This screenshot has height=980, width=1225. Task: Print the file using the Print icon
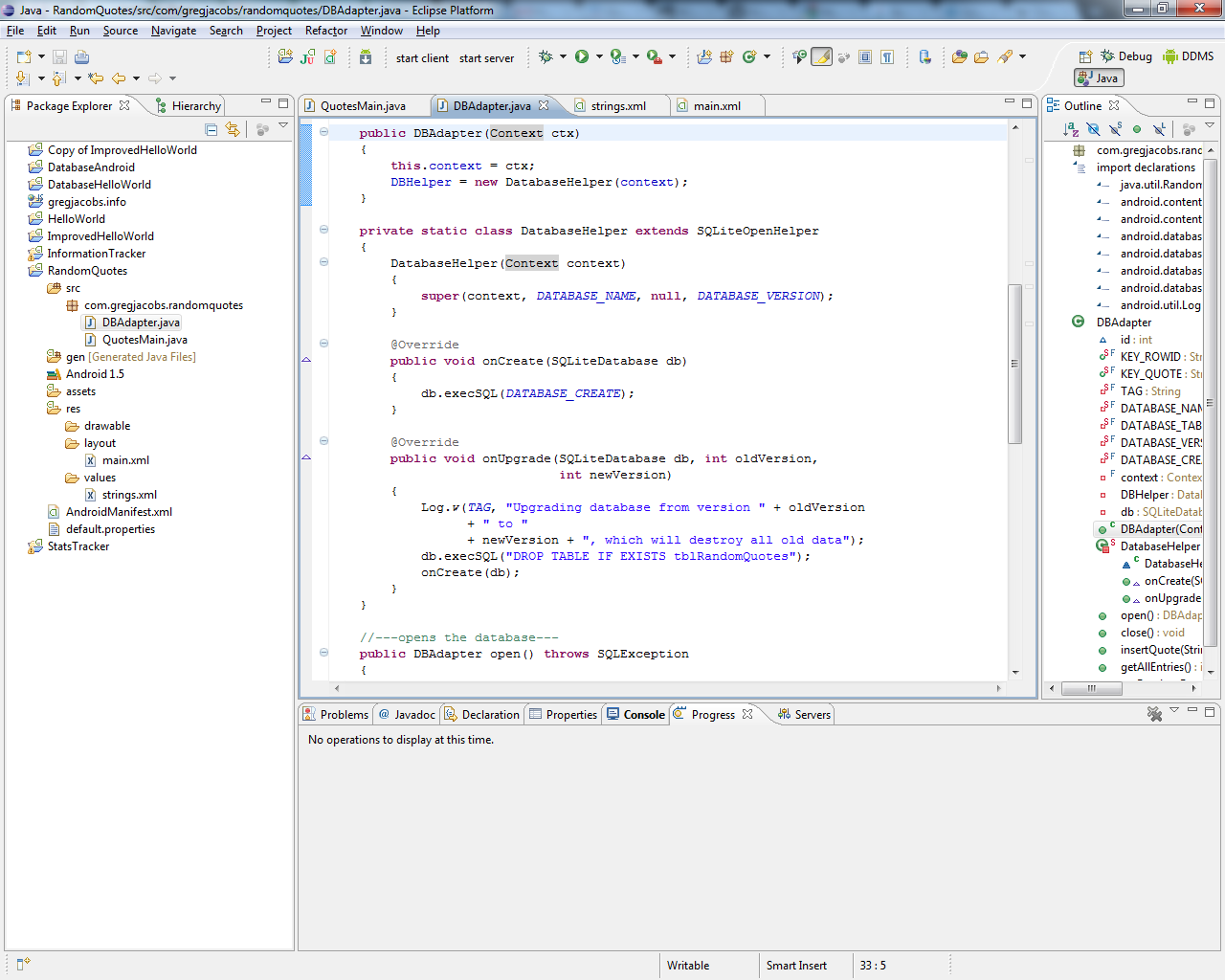click(81, 56)
